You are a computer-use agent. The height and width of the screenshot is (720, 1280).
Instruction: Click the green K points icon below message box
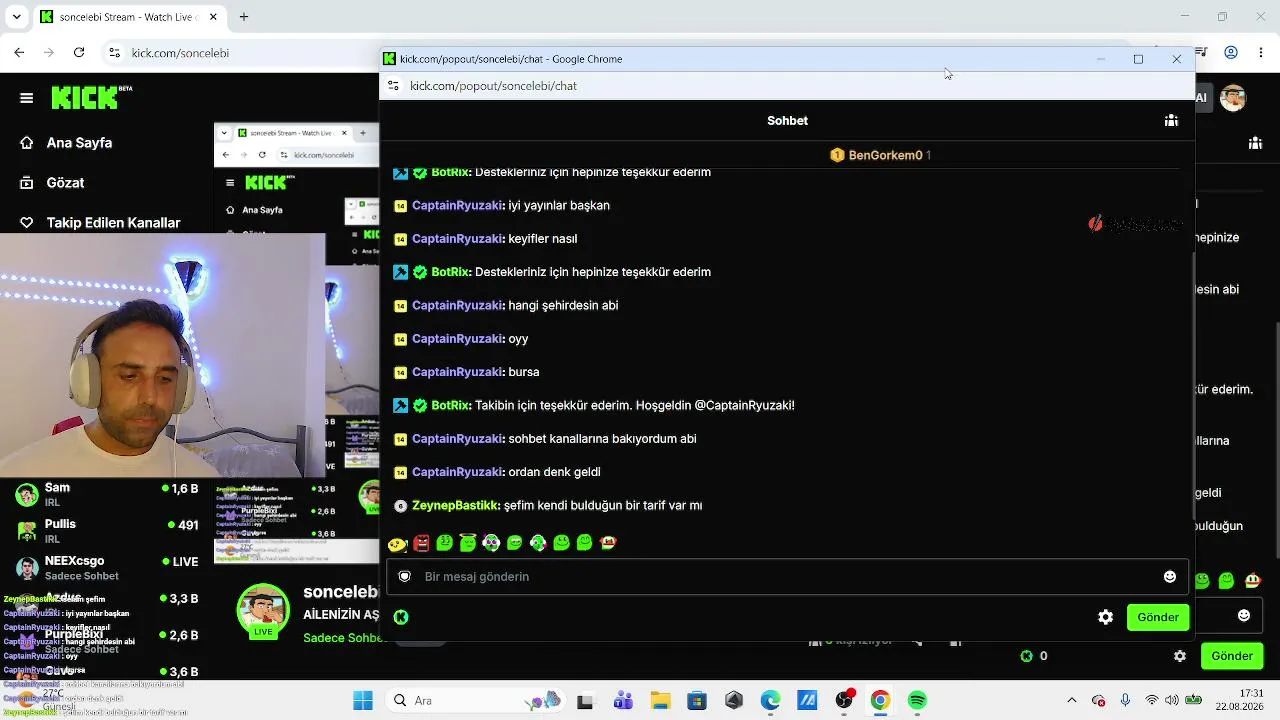(x=401, y=617)
